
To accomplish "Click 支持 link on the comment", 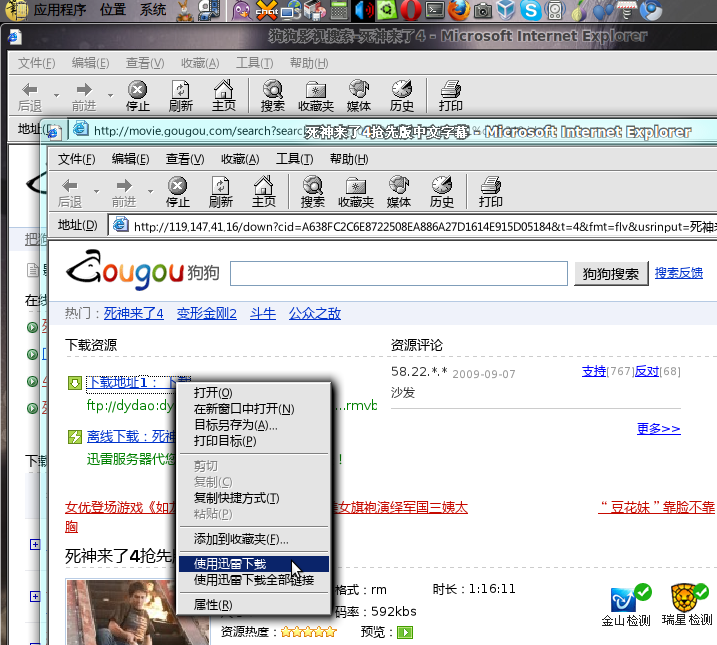I will [x=594, y=371].
